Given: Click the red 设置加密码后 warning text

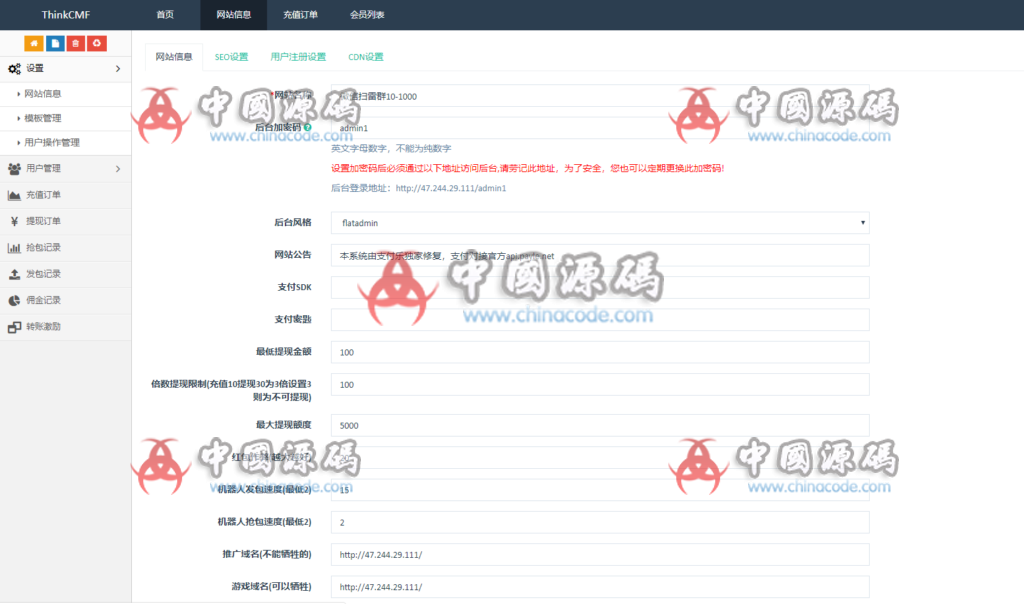Looking at the screenshot, I should (x=528, y=168).
